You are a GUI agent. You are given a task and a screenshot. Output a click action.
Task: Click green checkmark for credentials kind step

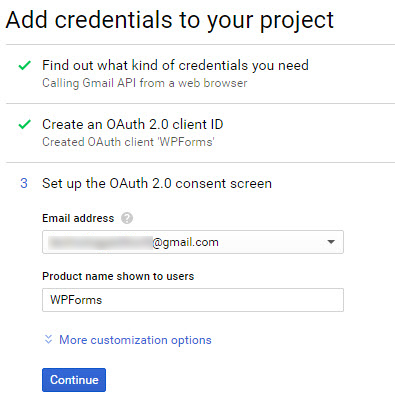(25, 65)
